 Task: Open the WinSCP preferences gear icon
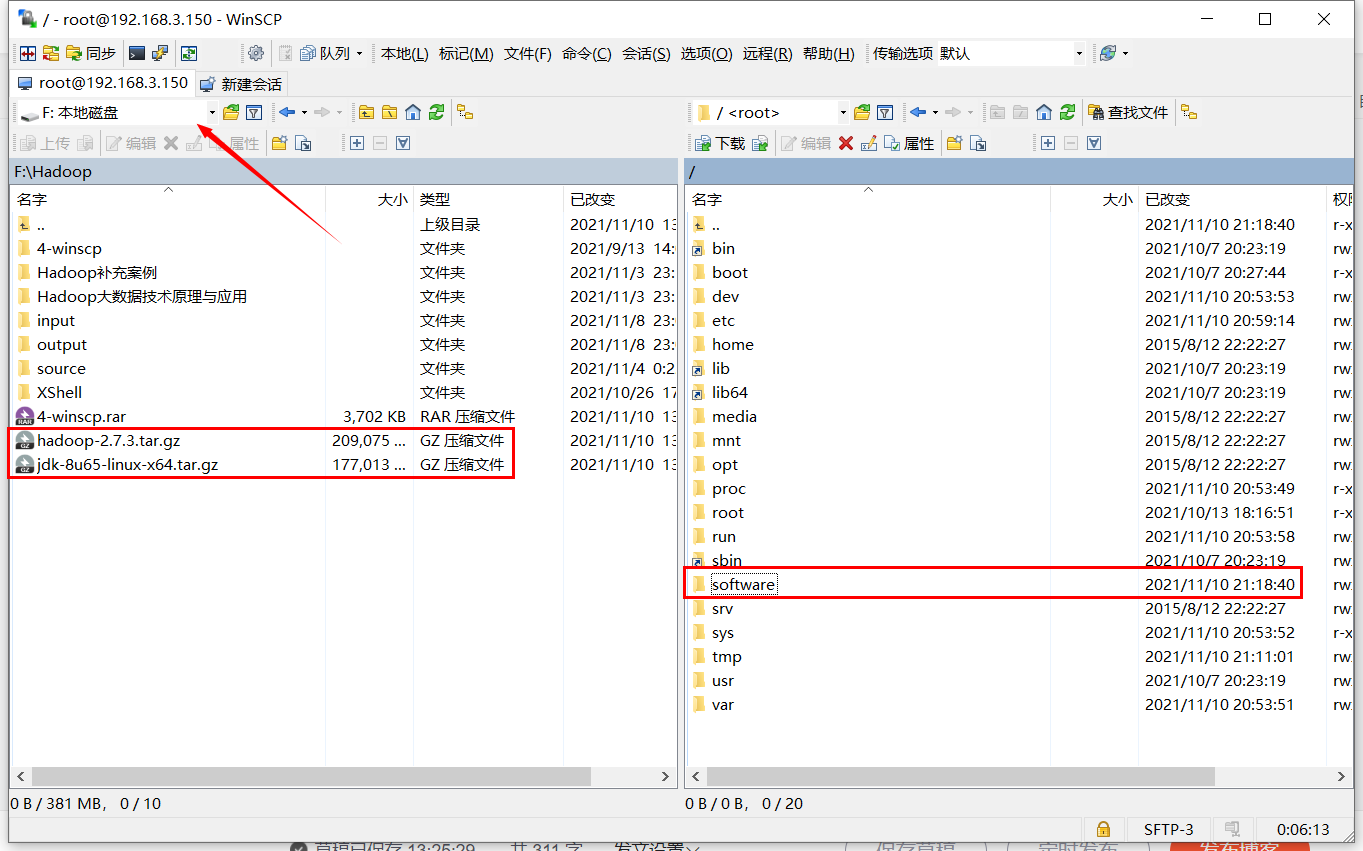point(257,53)
